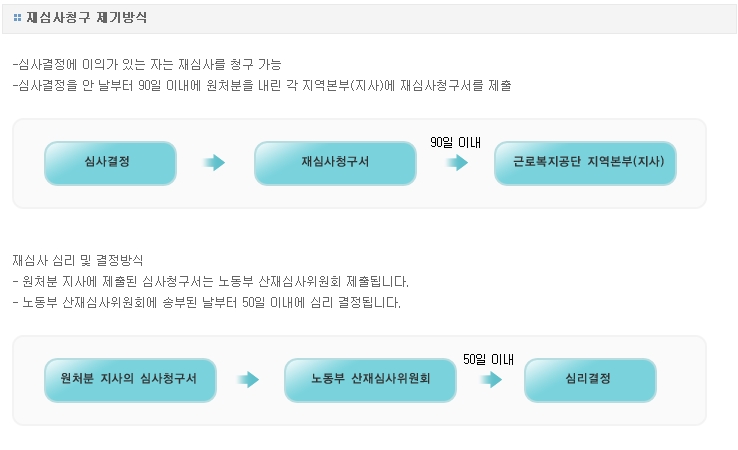This screenshot has width=738, height=450.
Task: Click the 원처분 지사의 심사청구서 box
Action: [130, 380]
